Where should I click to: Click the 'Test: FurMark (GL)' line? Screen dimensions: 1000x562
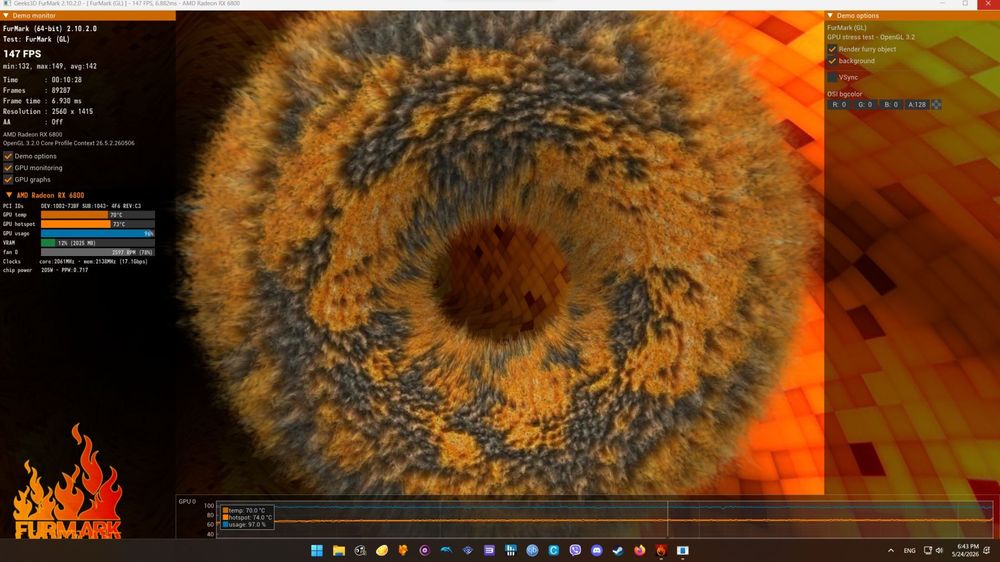(36, 39)
